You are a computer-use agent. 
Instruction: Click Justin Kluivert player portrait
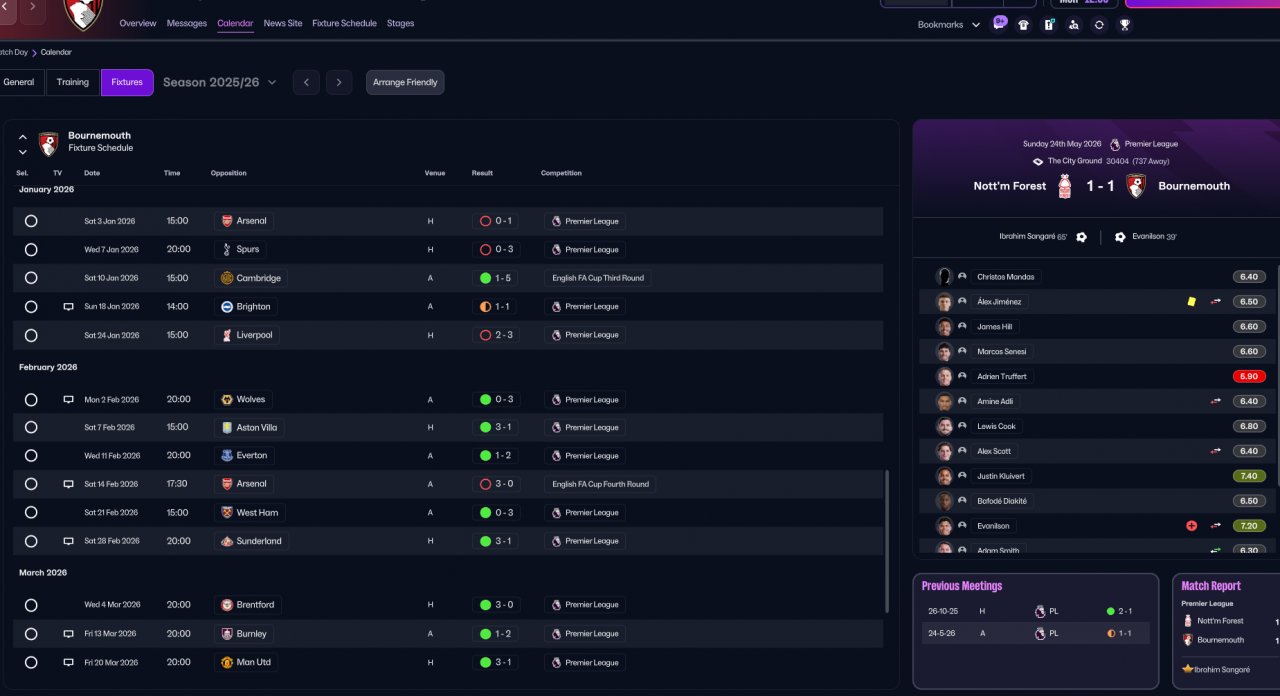(944, 476)
